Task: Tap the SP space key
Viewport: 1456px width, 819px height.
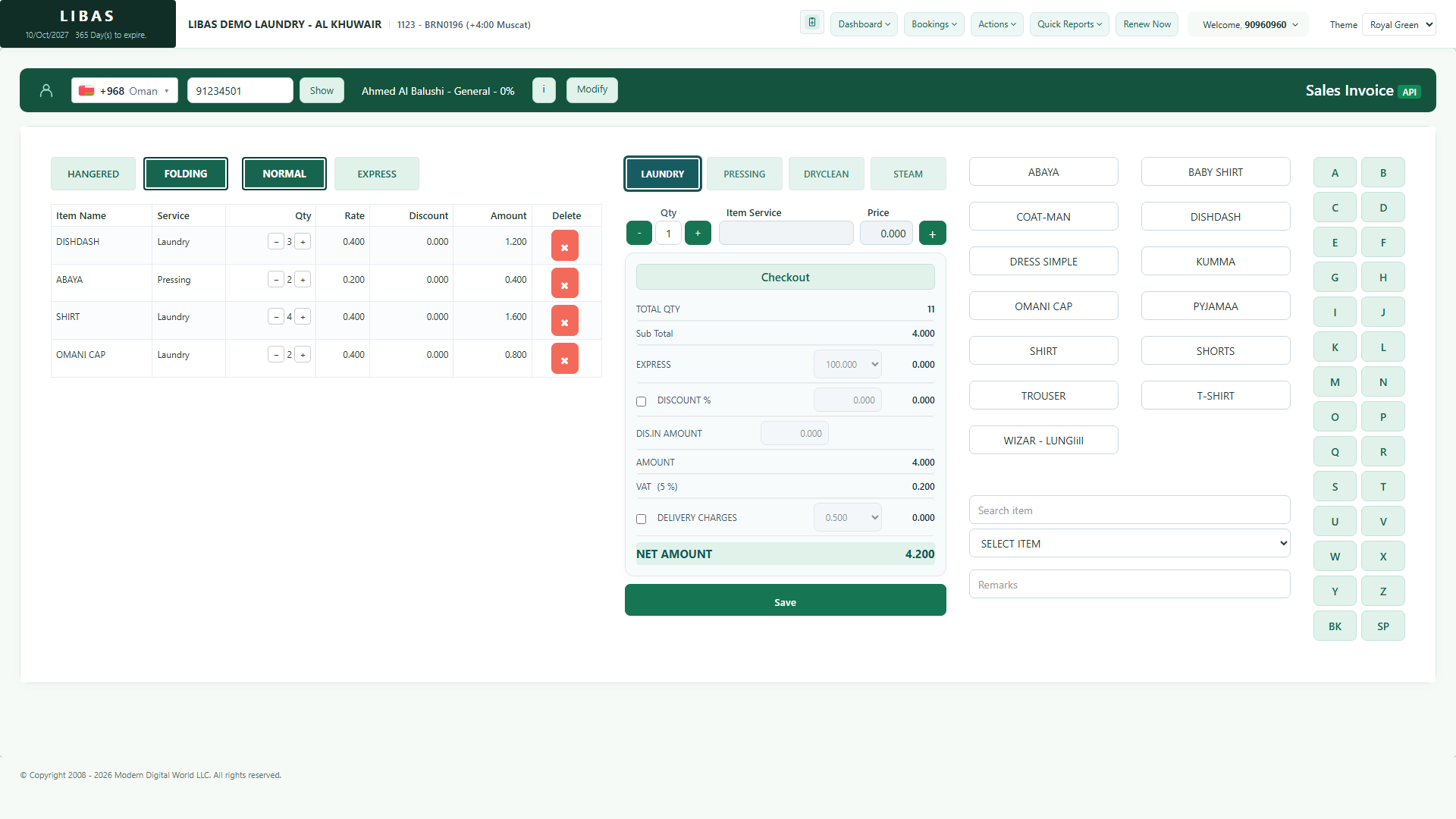Action: (1383, 626)
